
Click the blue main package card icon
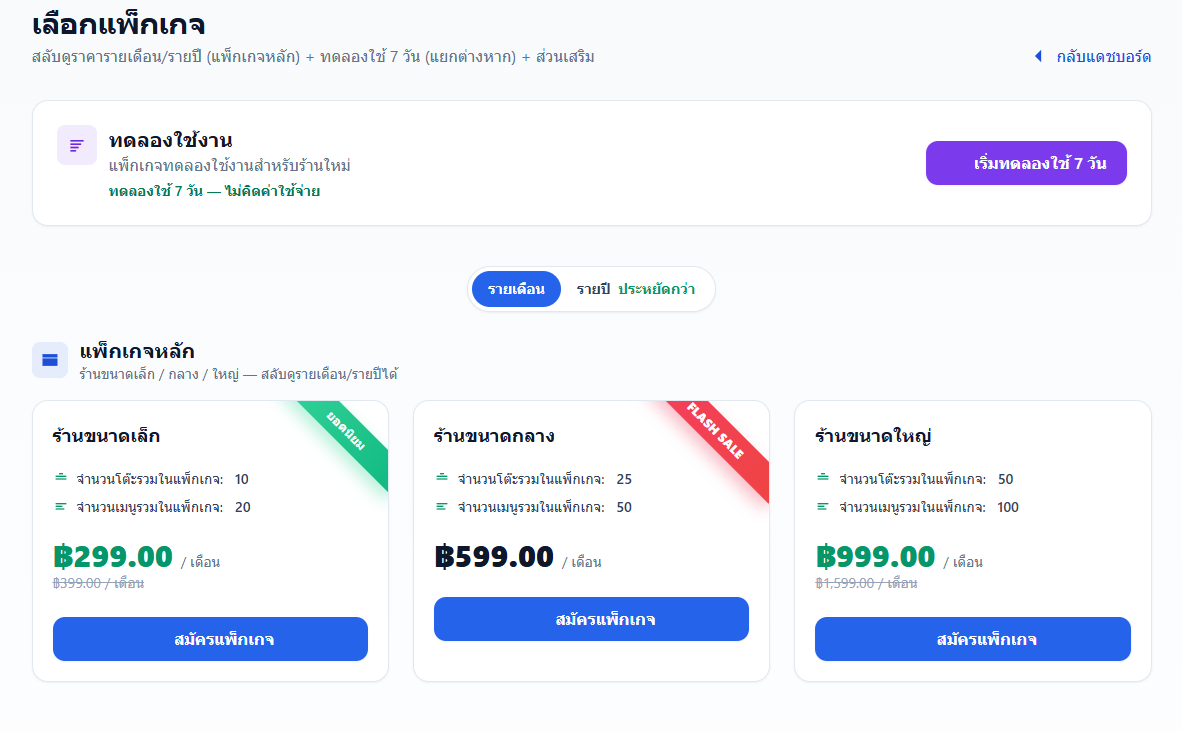50,360
